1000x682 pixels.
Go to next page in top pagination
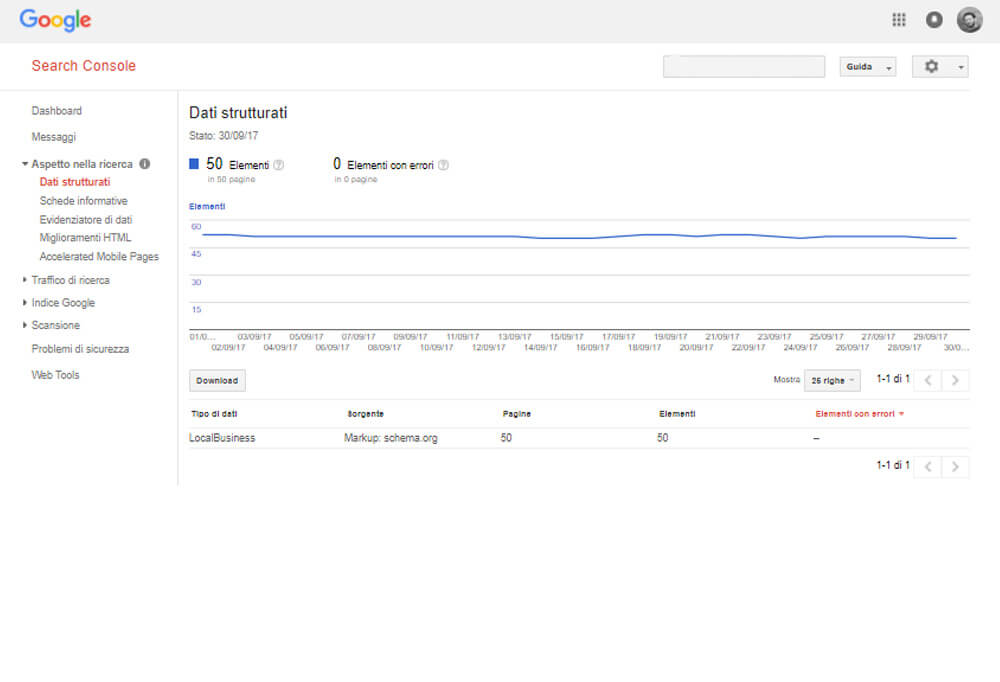pos(955,380)
